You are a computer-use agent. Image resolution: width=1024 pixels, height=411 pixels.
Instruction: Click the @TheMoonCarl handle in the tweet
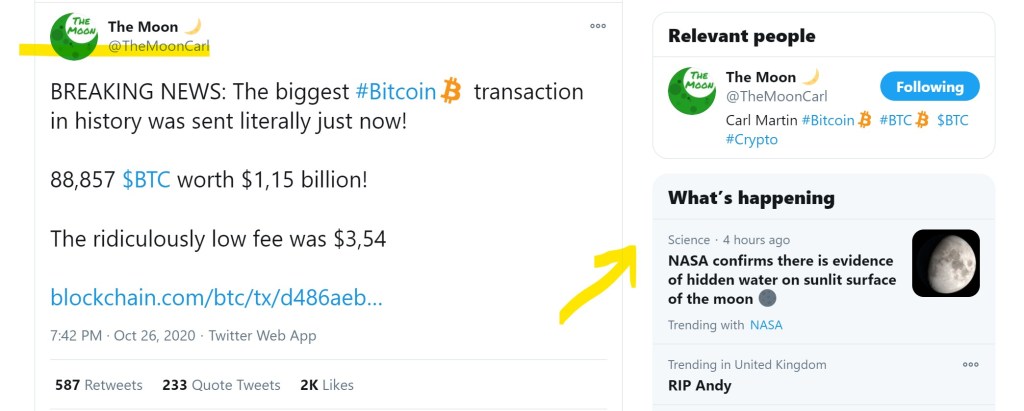158,46
